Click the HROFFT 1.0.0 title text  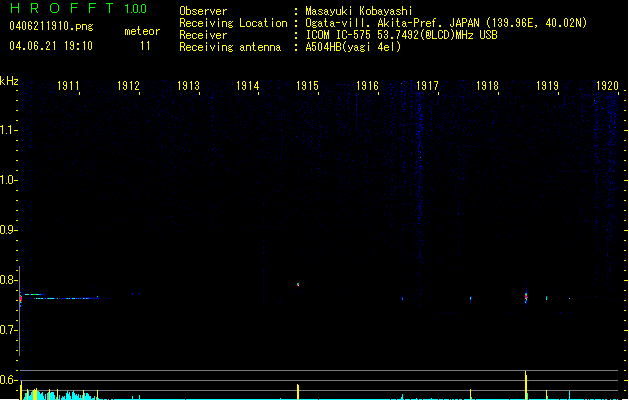(79, 8)
